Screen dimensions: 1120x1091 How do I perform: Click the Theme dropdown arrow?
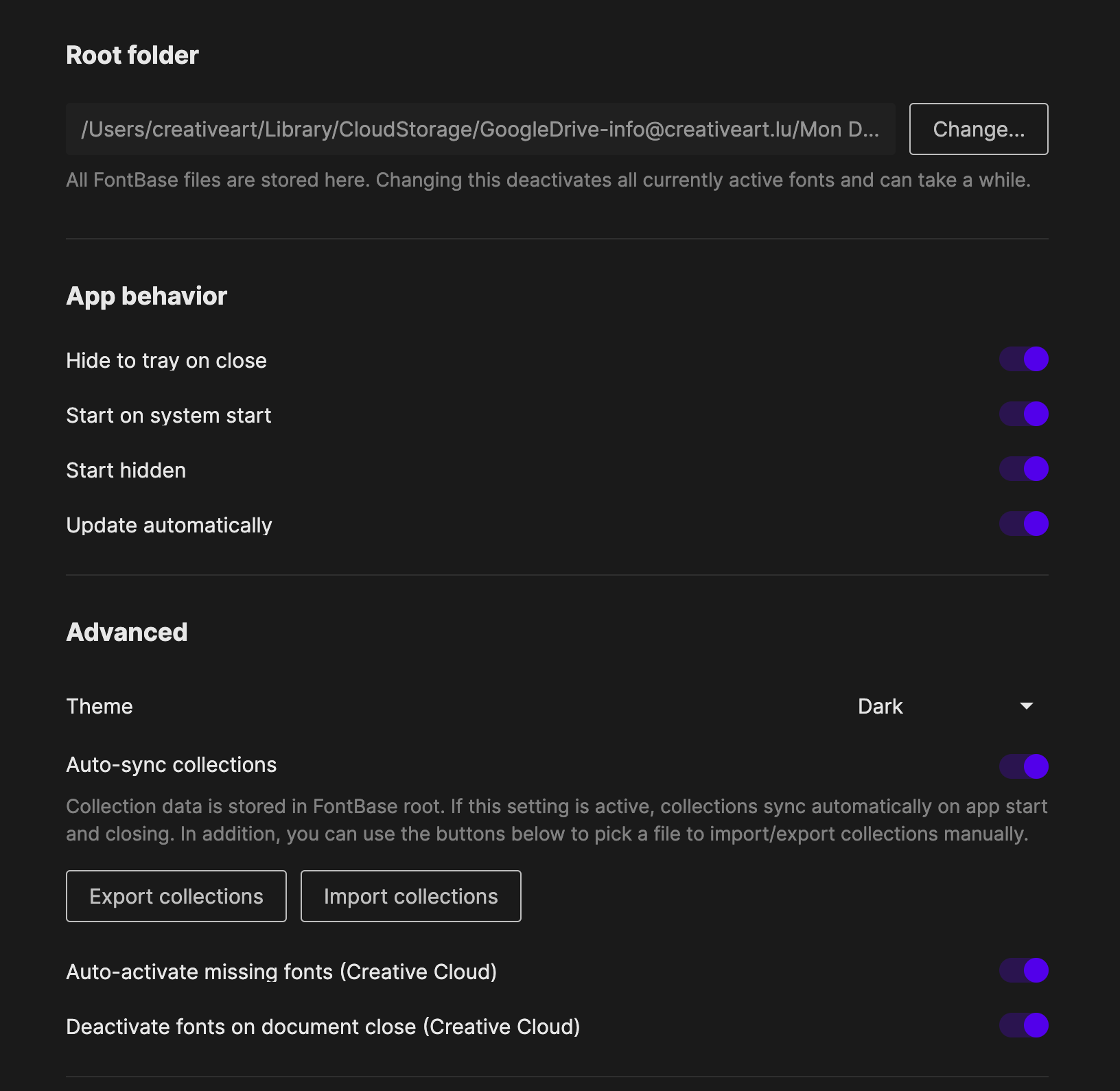pos(1026,706)
